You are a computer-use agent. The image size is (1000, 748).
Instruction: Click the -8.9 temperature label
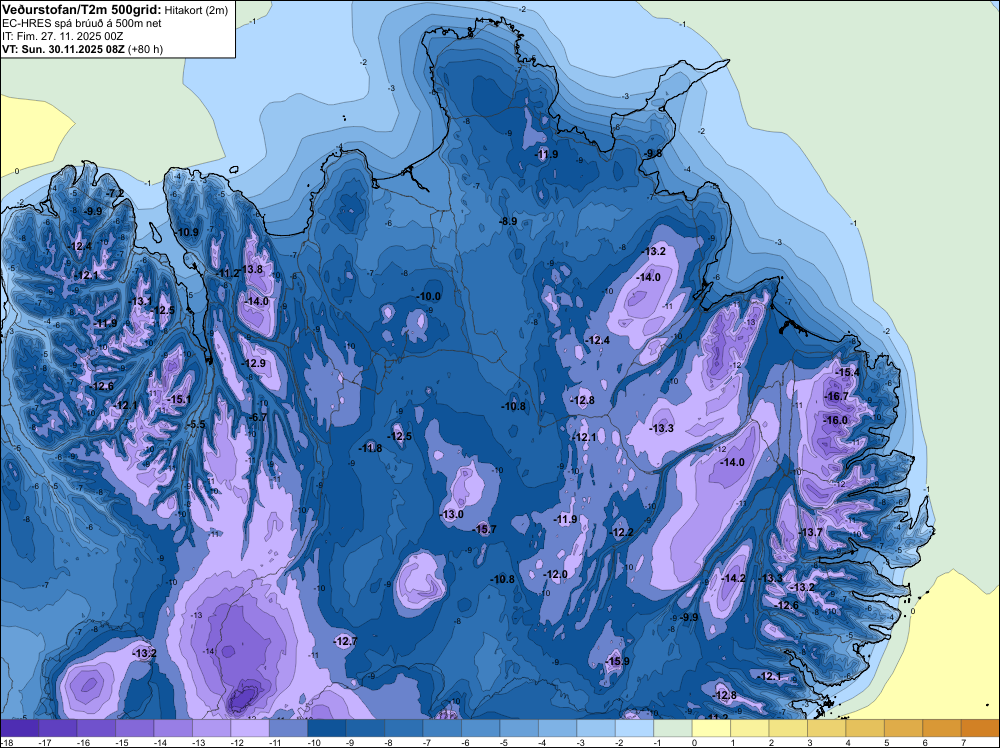[508, 221]
